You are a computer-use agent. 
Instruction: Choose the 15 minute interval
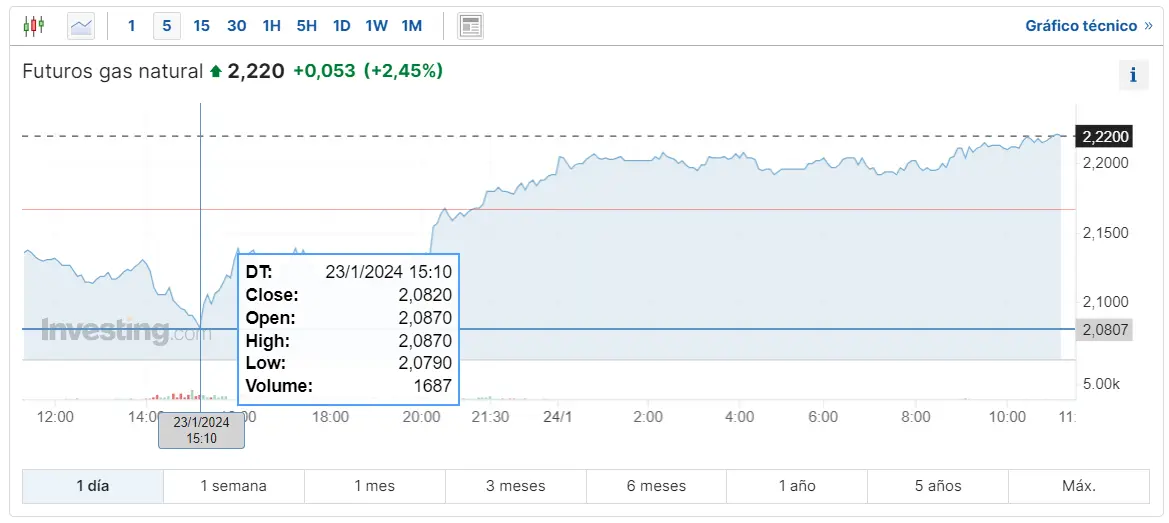coord(201,26)
